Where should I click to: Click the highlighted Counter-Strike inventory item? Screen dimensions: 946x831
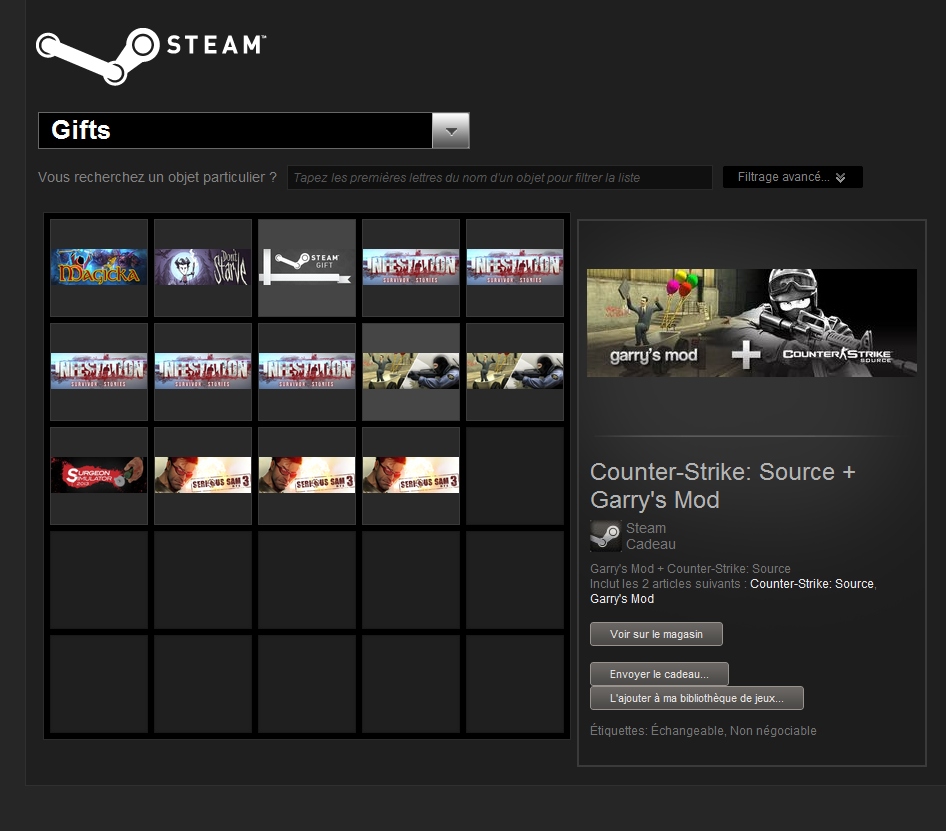411,371
